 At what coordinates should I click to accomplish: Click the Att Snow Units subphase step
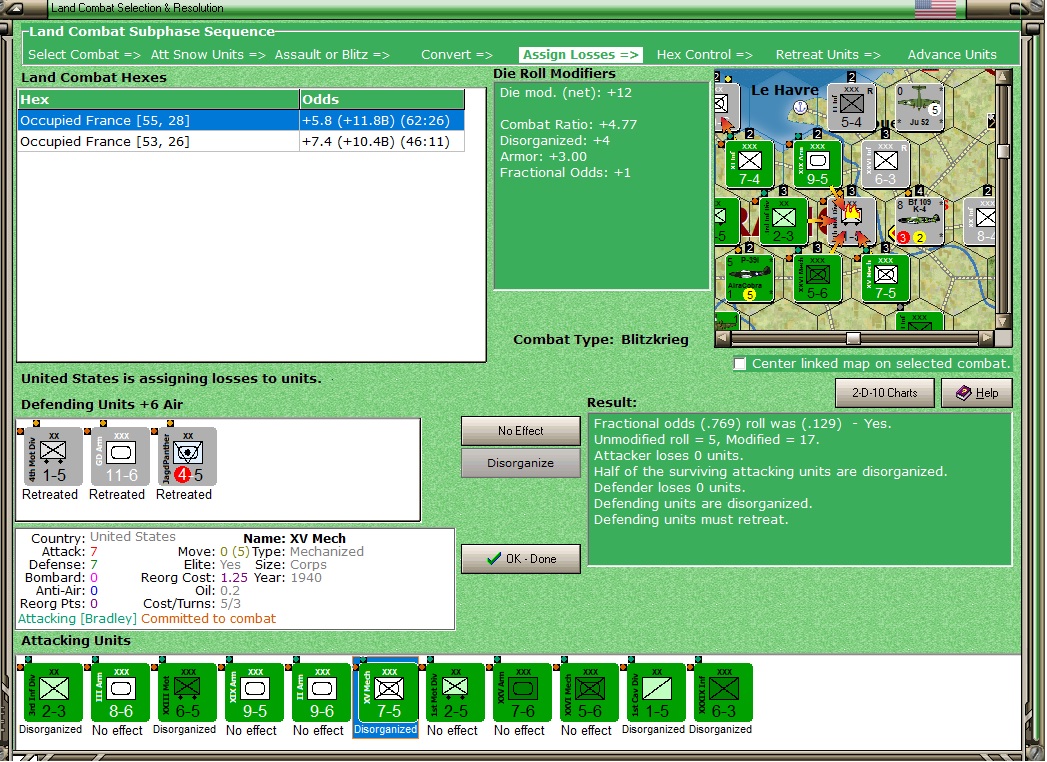pyautogui.click(x=208, y=55)
